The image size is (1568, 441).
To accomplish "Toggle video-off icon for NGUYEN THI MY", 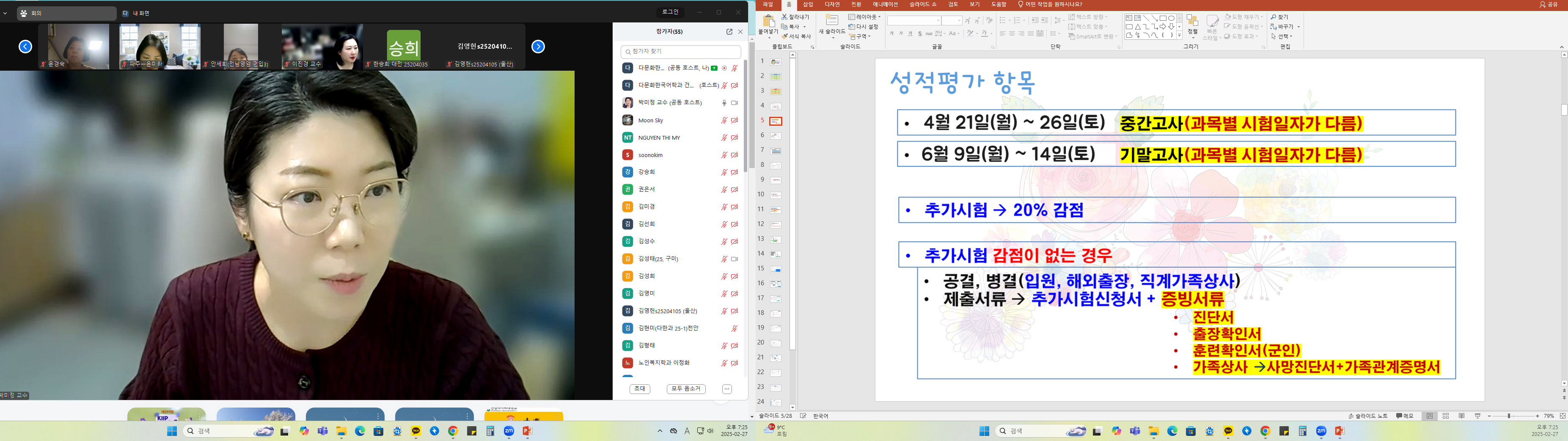I will [x=734, y=138].
